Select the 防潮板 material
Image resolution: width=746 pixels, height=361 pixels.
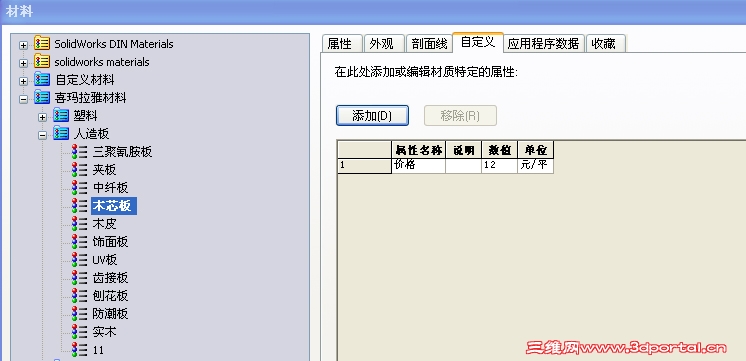coord(110,314)
